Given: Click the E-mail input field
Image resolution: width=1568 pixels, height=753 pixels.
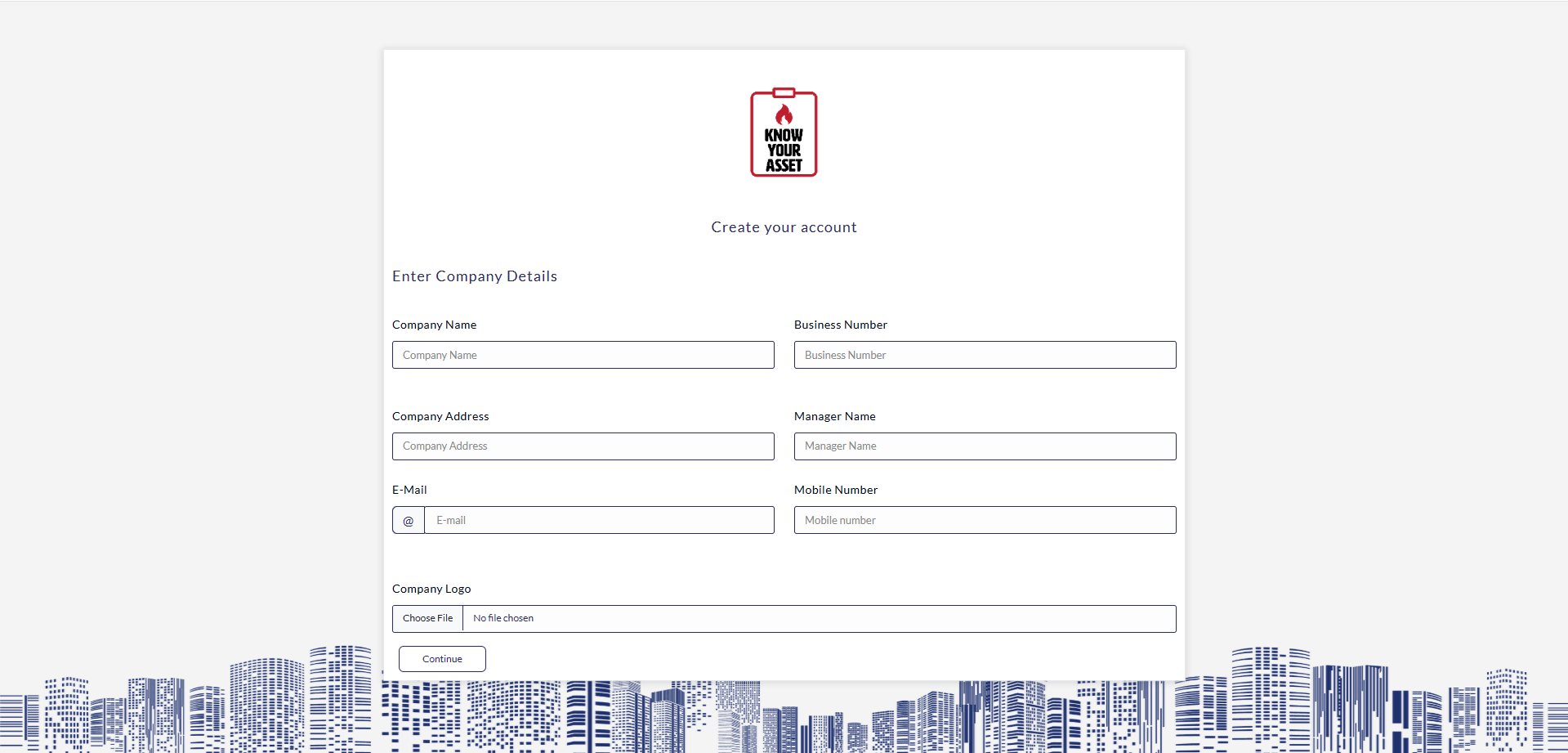Looking at the screenshot, I should [x=599, y=521].
